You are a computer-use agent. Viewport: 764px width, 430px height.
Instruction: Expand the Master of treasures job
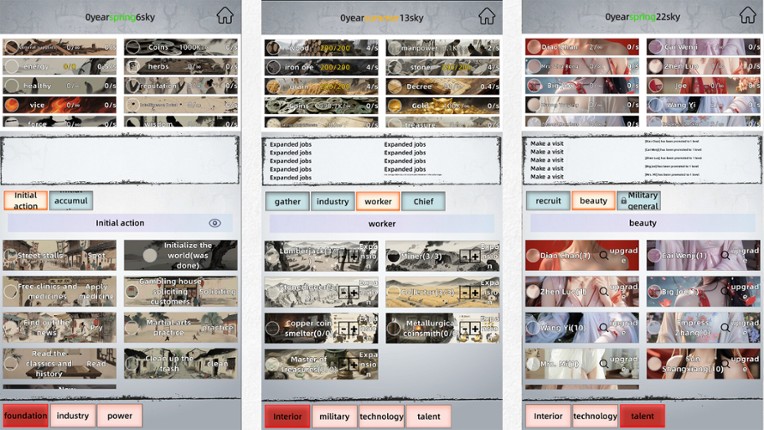(368, 363)
